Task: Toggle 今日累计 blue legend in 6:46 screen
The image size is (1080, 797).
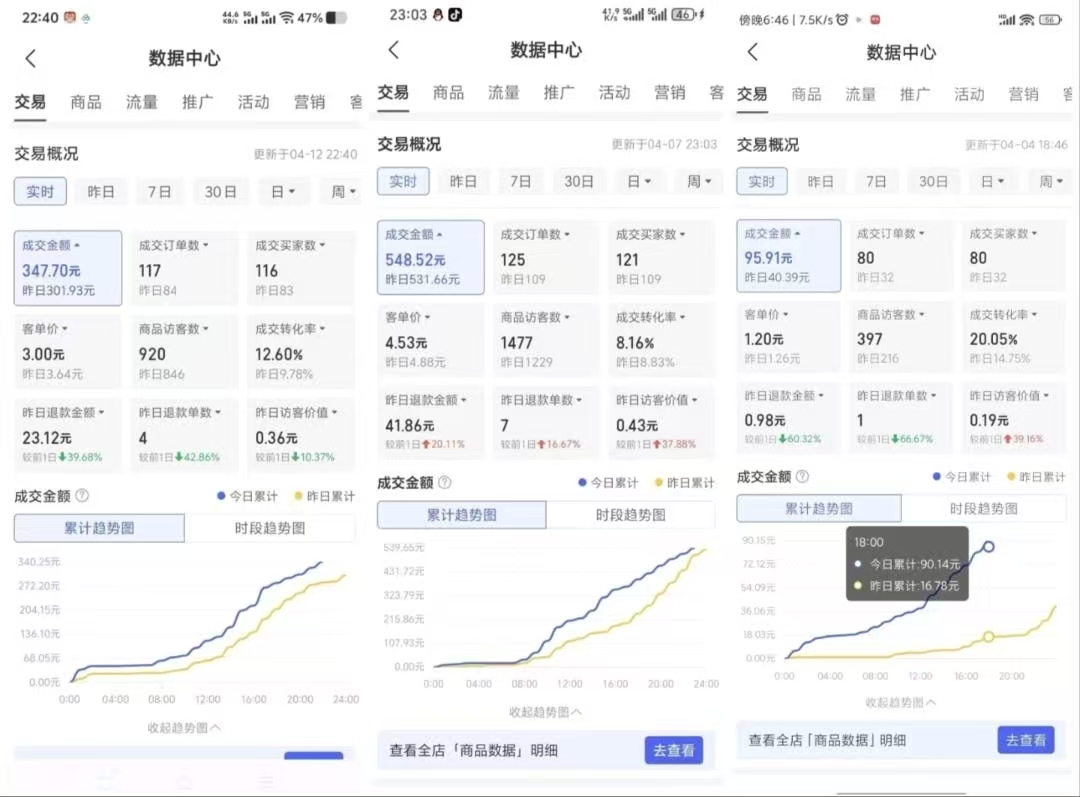Action: (x=962, y=477)
